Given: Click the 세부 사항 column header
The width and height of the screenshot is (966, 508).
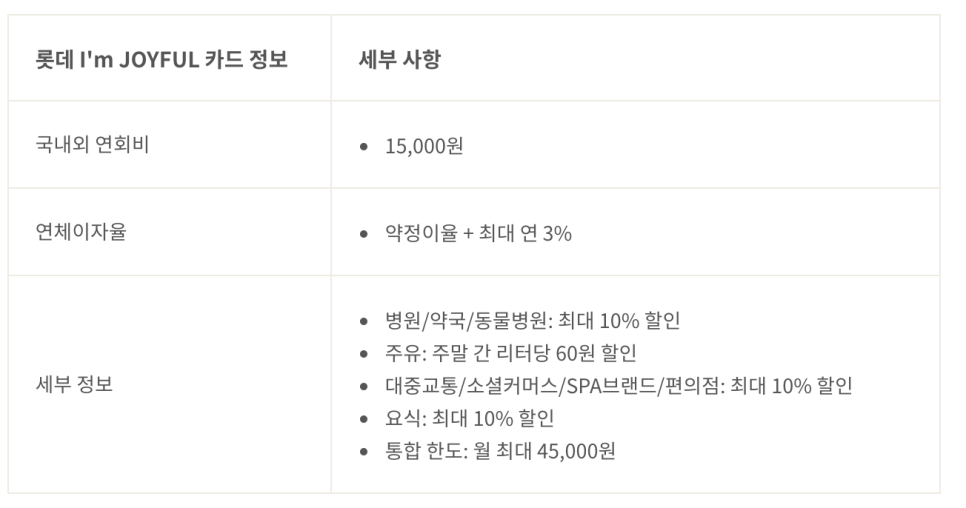Looking at the screenshot, I should pos(400,59).
